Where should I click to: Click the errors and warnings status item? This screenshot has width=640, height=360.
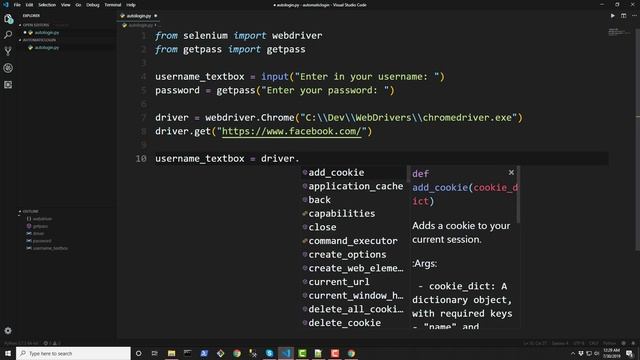click(52, 343)
